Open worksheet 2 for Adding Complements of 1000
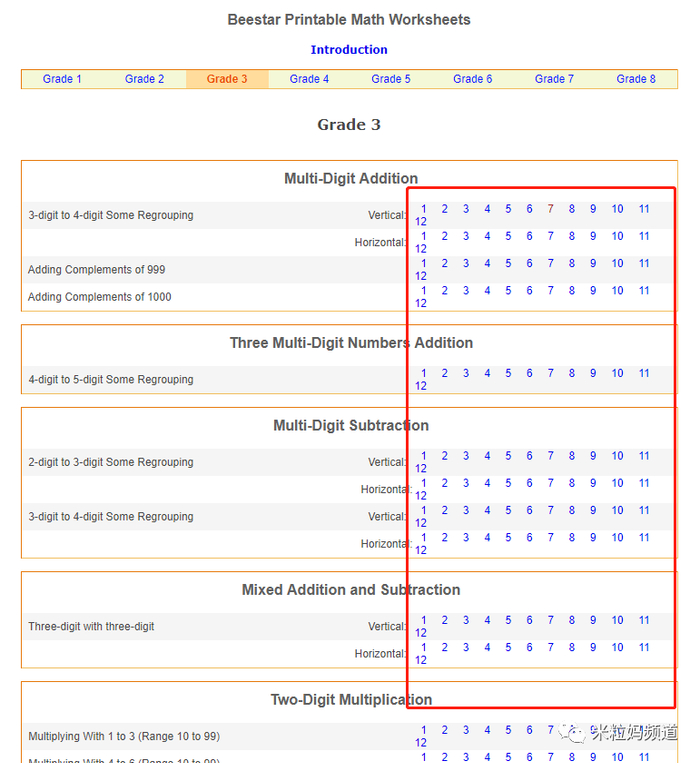This screenshot has width=700, height=763. pos(445,291)
